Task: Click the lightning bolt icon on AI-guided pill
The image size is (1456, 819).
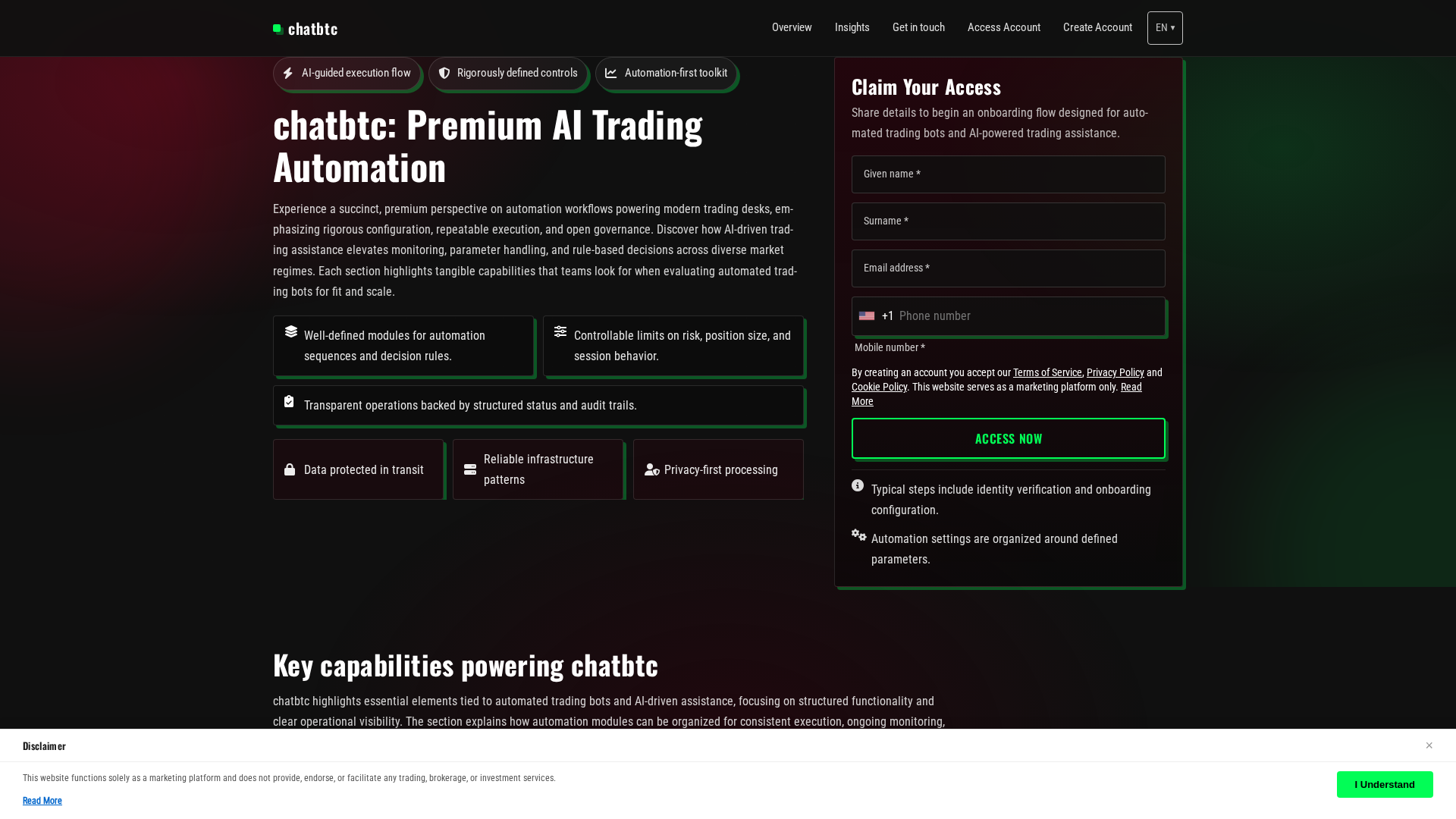Action: coord(288,74)
